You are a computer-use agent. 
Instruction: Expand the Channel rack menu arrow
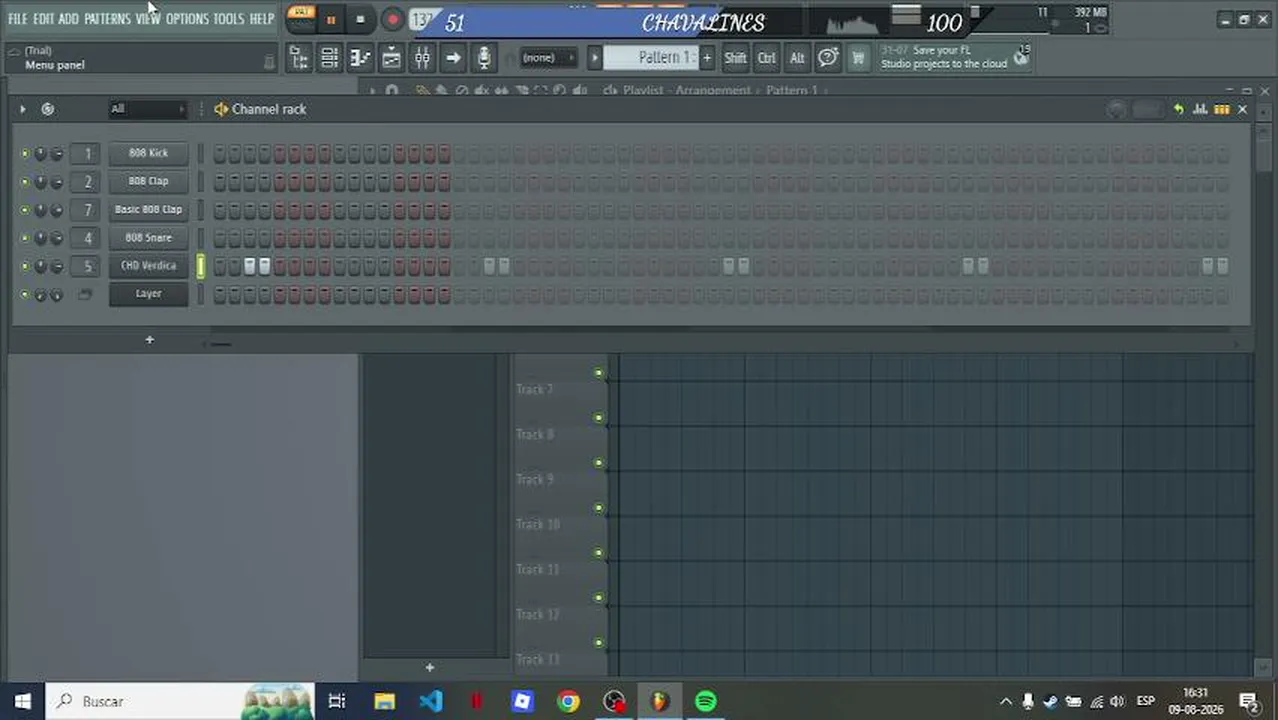point(22,109)
